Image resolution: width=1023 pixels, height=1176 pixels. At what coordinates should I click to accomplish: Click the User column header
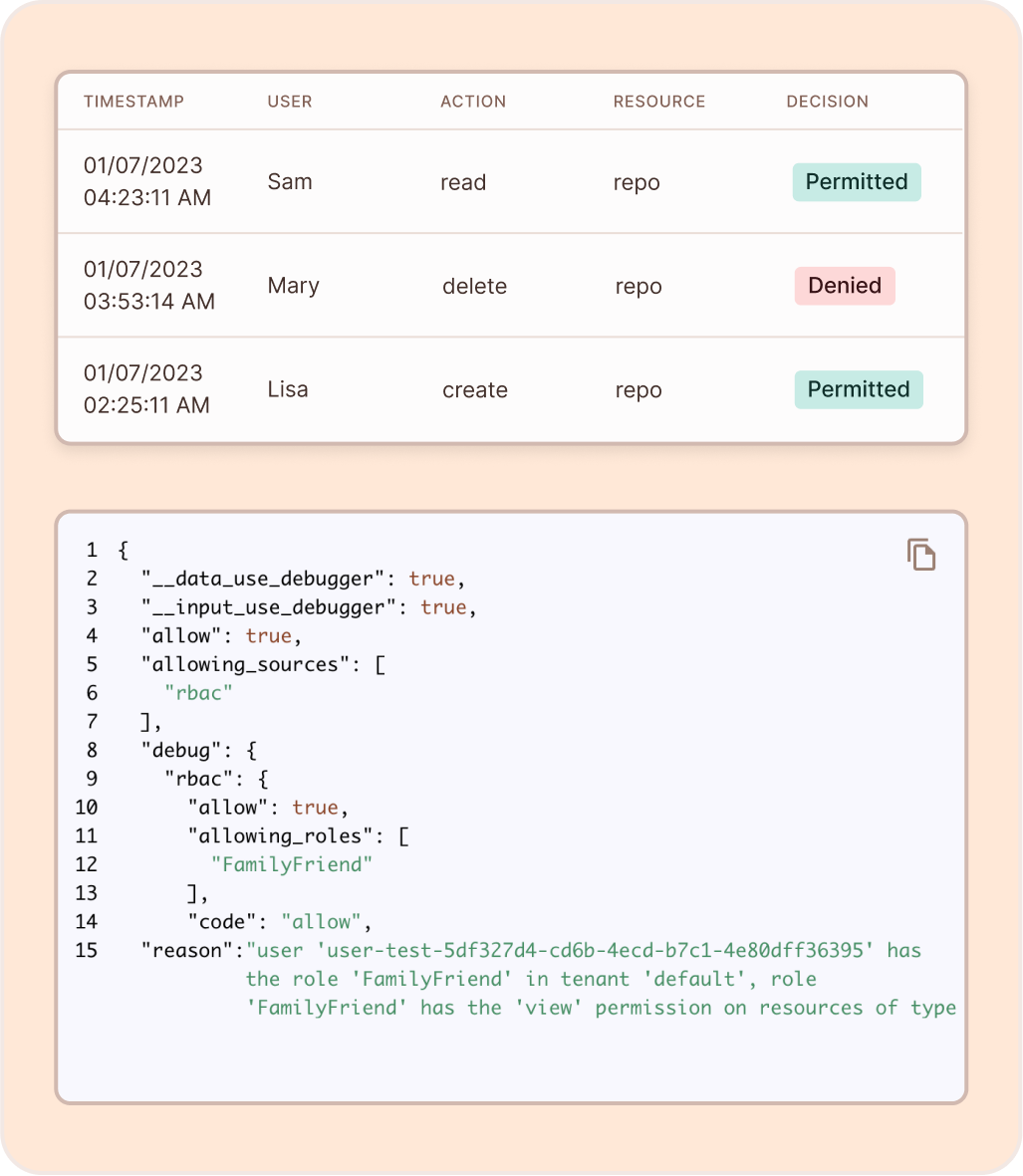tap(290, 102)
